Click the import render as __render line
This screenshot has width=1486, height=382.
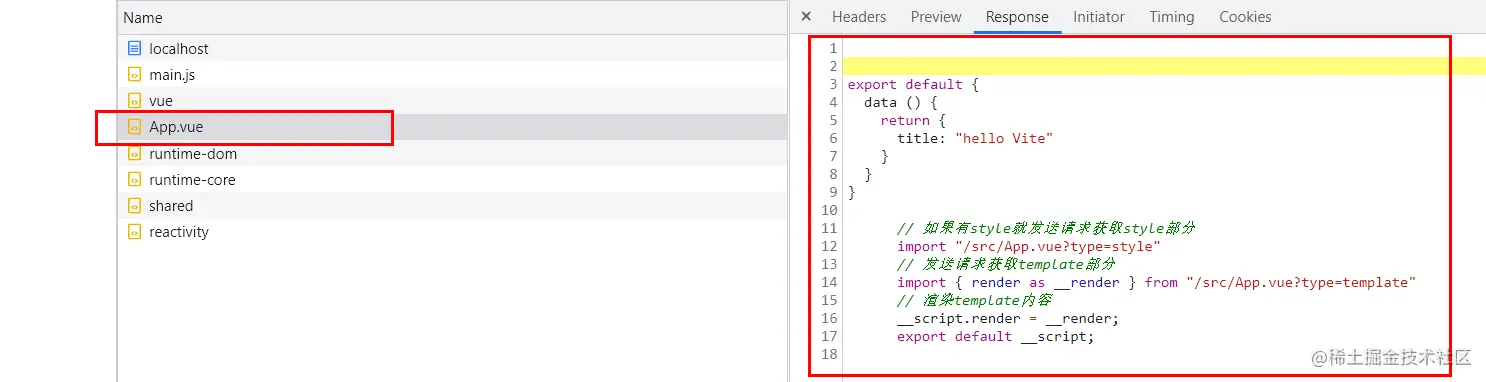(x=1157, y=283)
